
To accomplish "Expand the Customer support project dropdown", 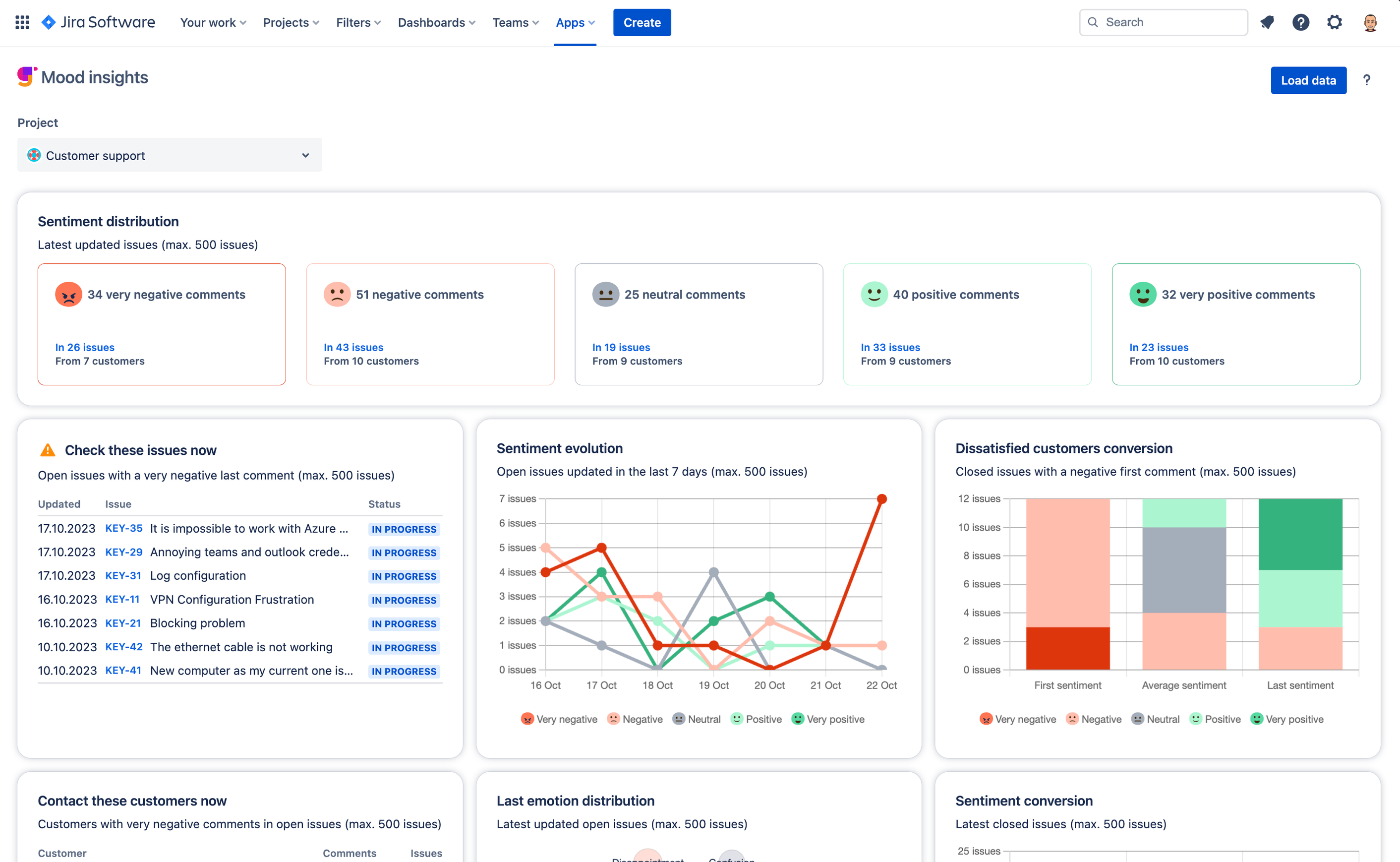I will pyautogui.click(x=169, y=155).
